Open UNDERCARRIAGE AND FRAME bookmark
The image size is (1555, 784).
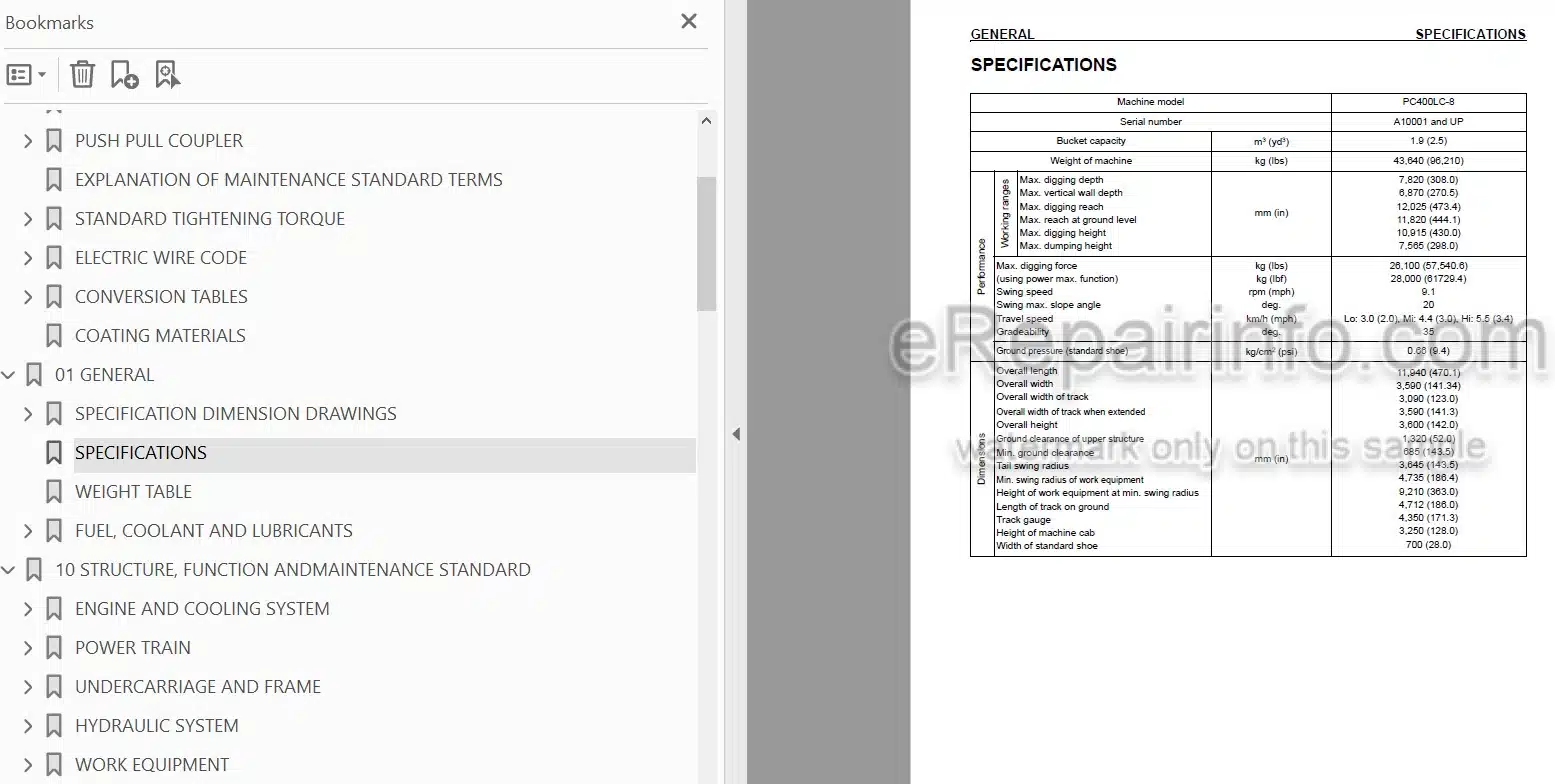(x=198, y=687)
